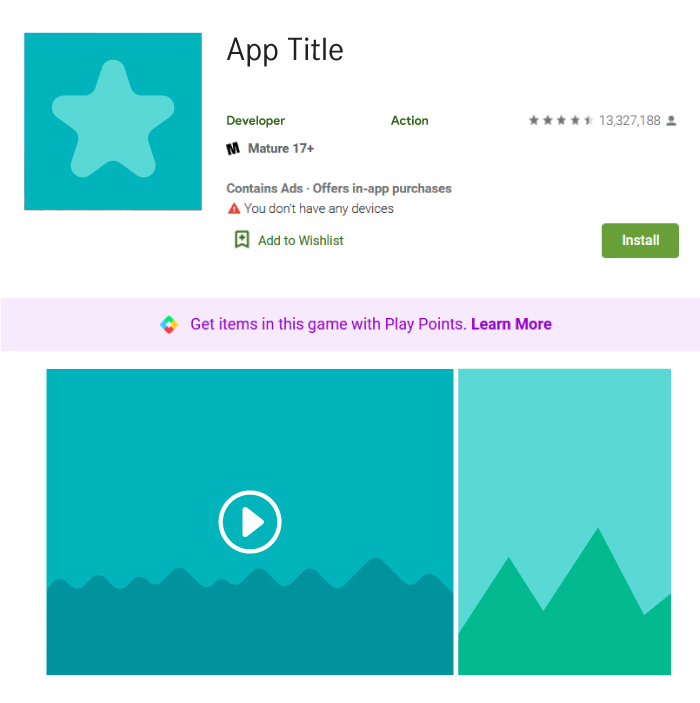Open the mountain screenshot thumbnail
This screenshot has height=703, width=700.
click(564, 521)
